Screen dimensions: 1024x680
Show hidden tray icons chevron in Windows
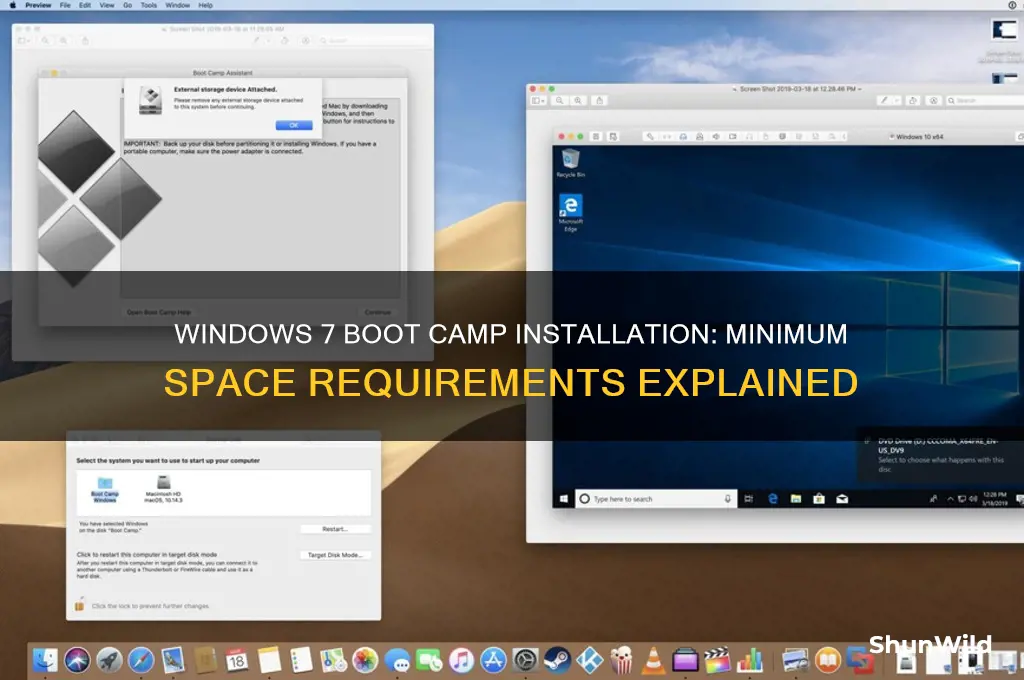click(x=950, y=499)
